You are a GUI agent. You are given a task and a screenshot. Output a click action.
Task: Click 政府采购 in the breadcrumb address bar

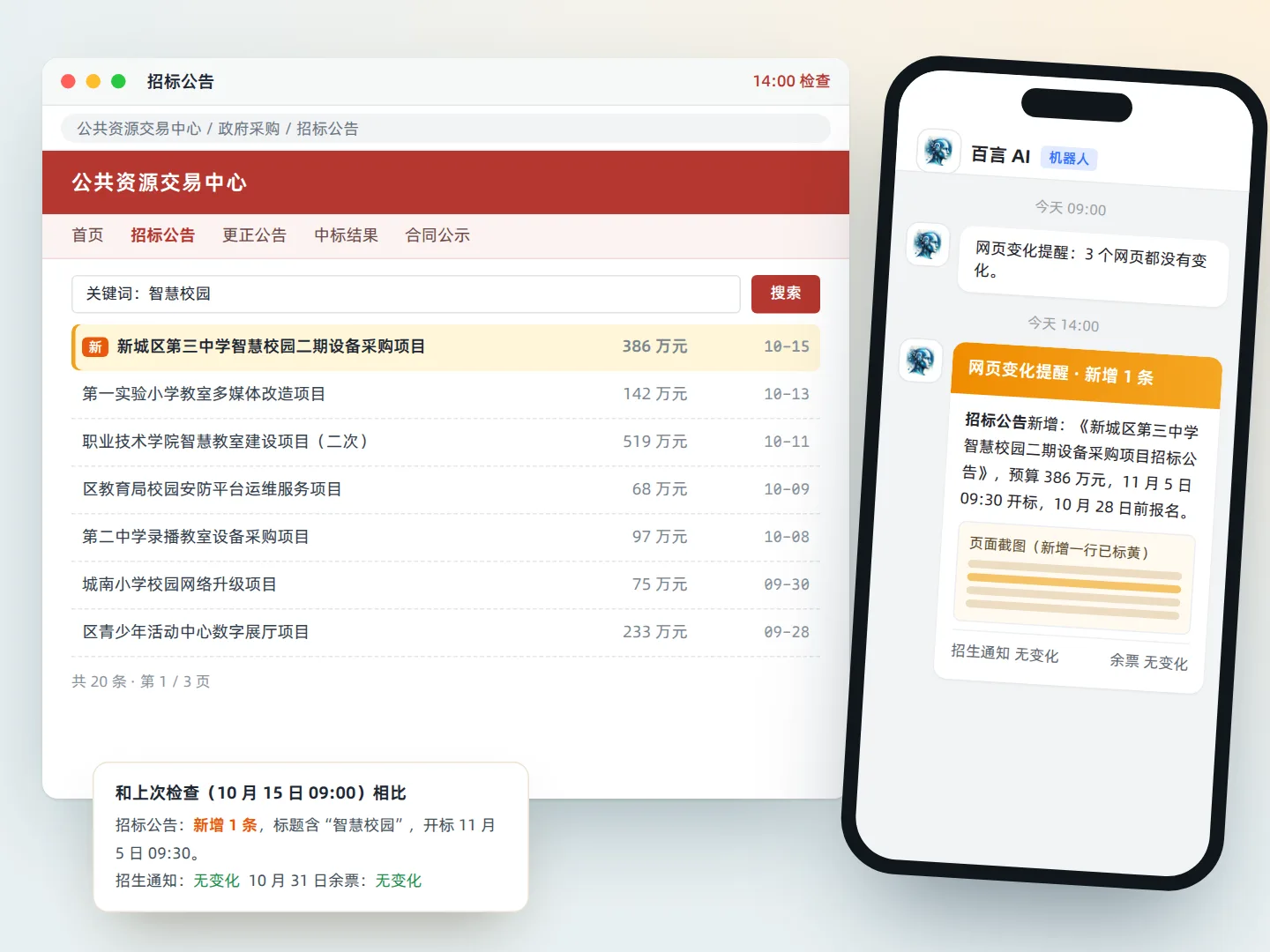click(249, 129)
